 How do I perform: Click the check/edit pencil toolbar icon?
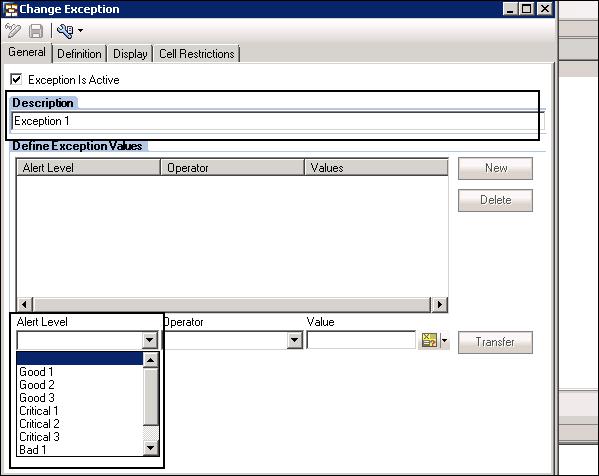(13, 31)
